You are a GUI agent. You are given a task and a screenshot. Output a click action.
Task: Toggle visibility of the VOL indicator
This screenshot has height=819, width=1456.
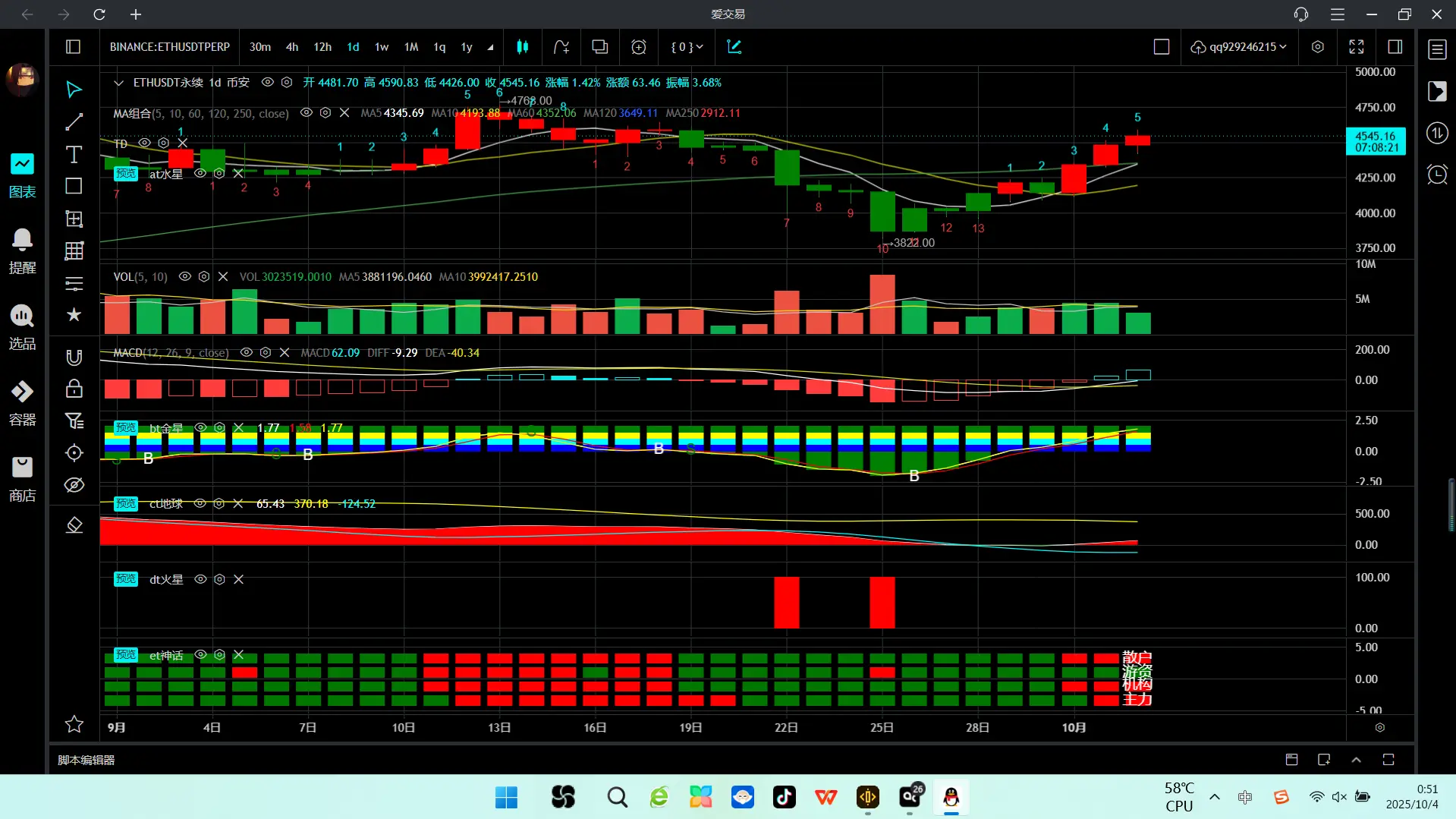click(x=185, y=277)
